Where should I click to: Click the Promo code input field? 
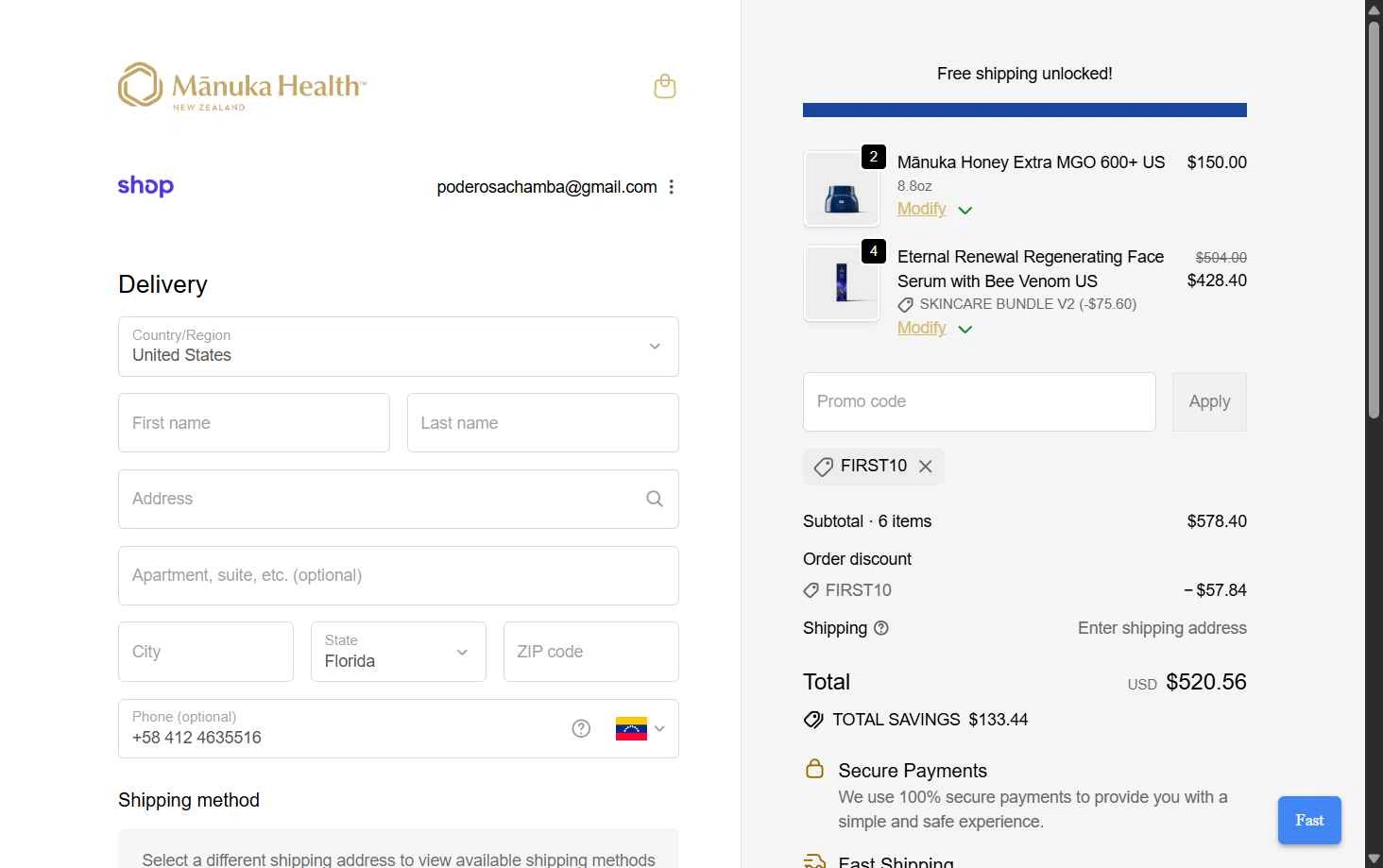click(x=980, y=401)
